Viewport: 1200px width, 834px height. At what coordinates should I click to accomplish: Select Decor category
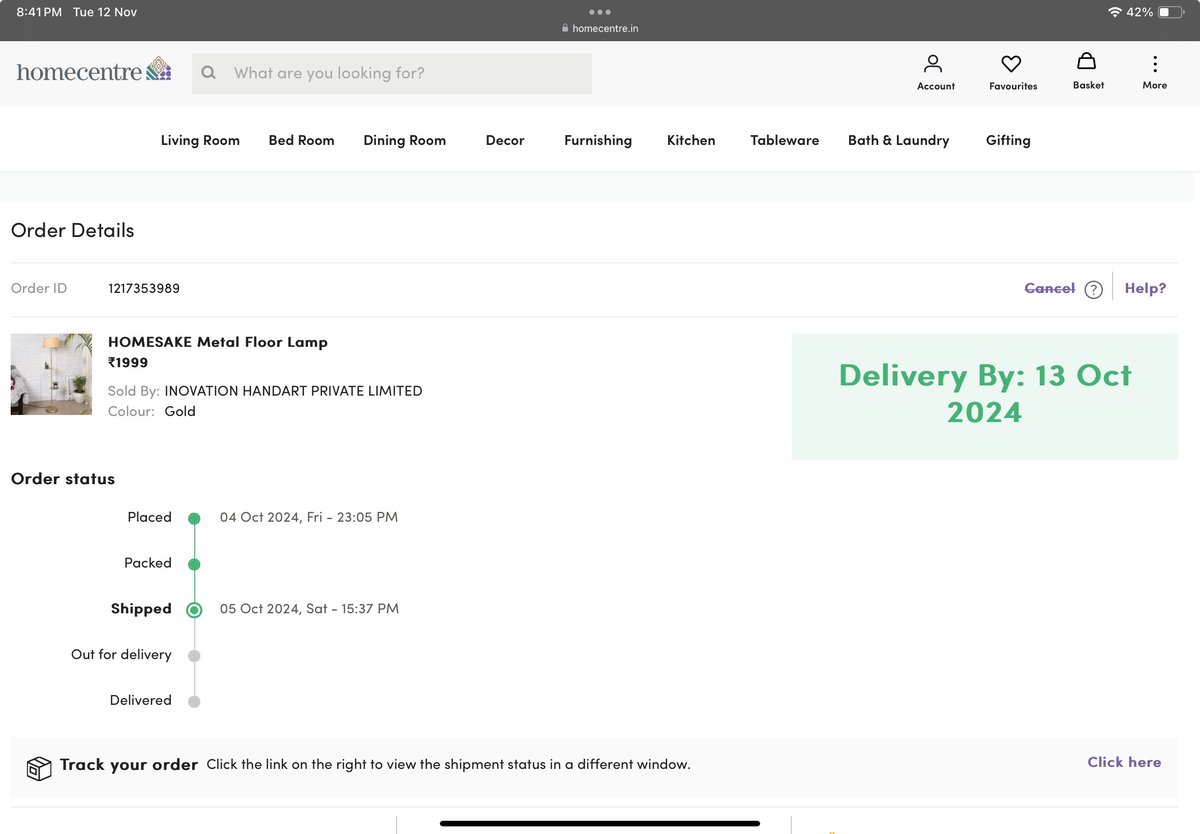(x=505, y=140)
